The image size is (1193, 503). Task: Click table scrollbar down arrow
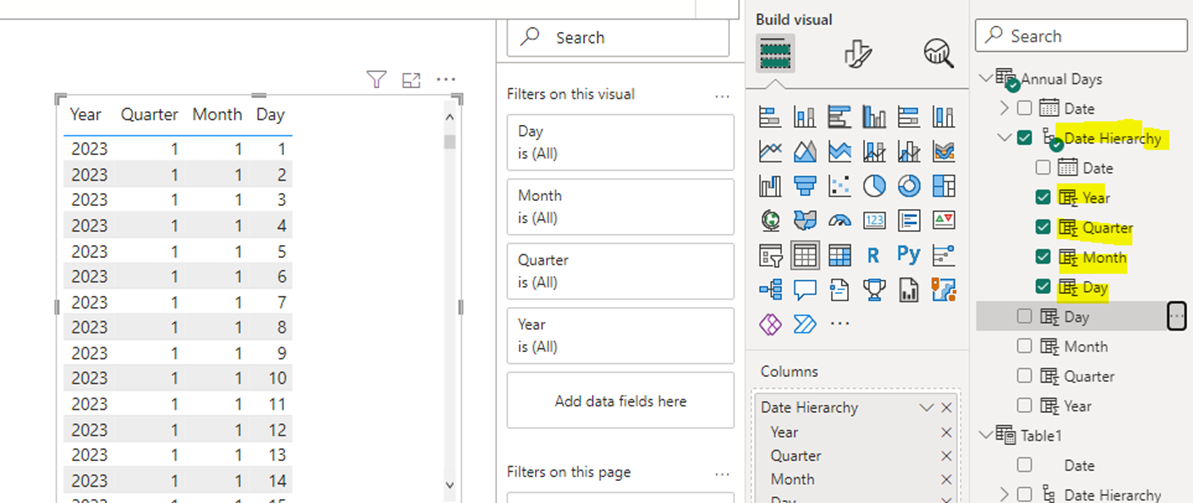pyautogui.click(x=449, y=484)
